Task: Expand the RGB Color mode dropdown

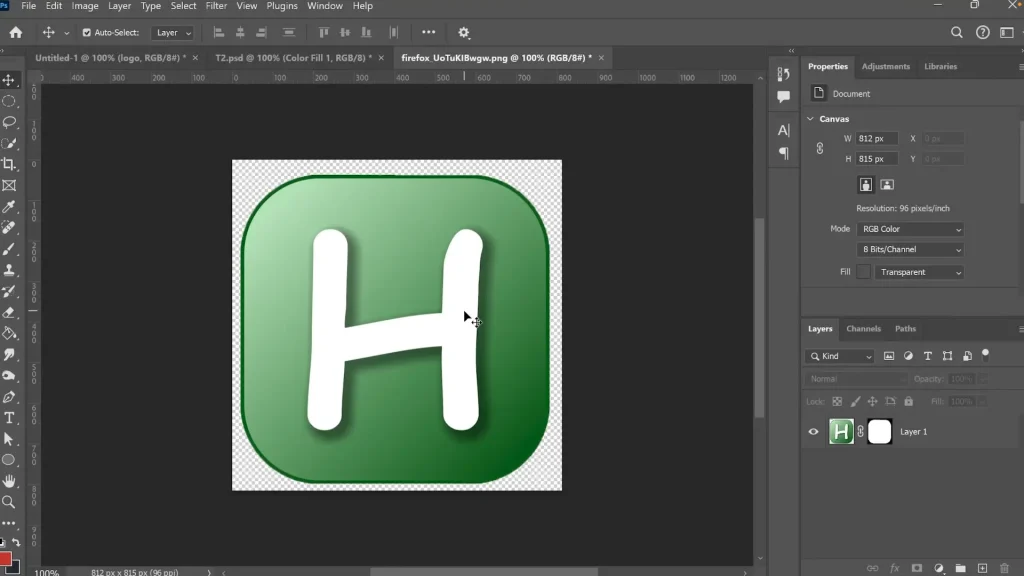Action: 910,229
